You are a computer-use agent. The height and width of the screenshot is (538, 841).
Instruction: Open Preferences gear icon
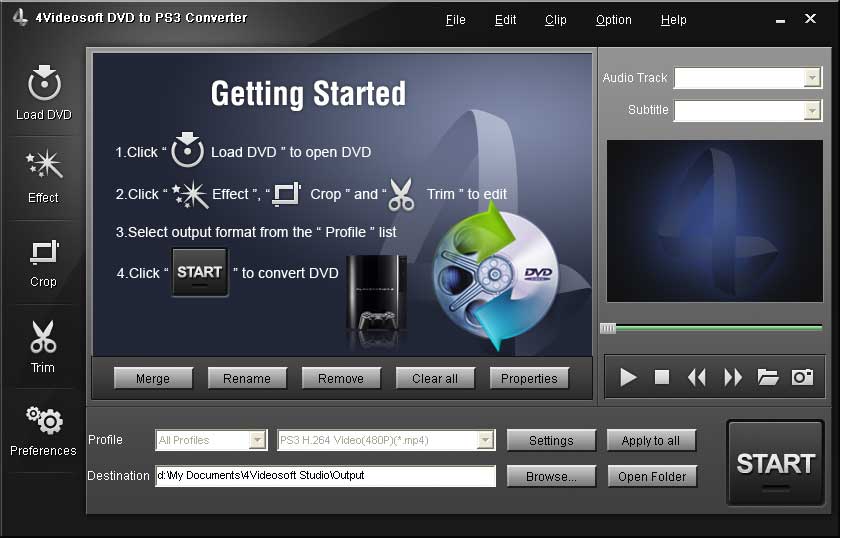(43, 421)
